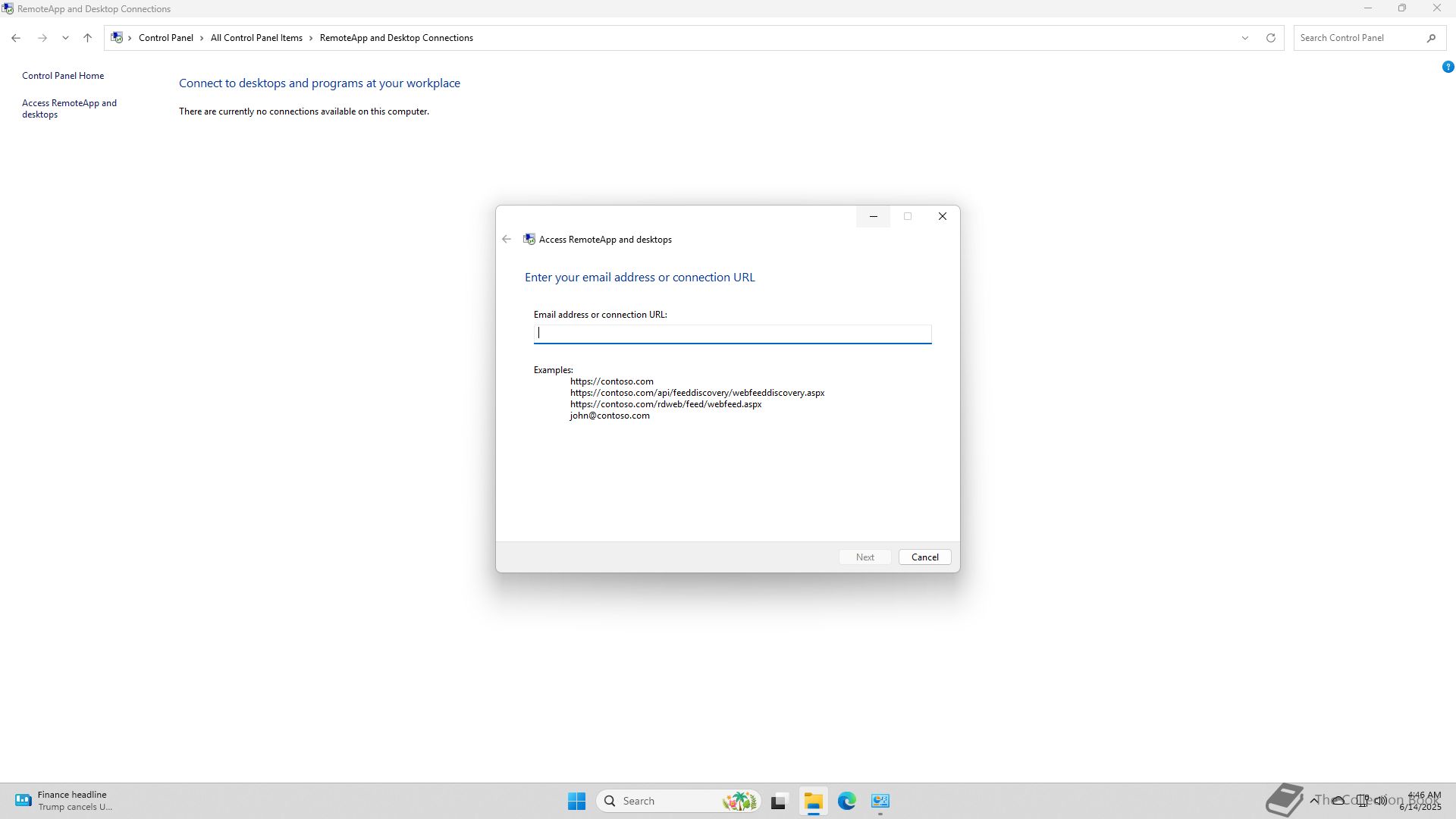The height and width of the screenshot is (819, 1456).
Task: Open the address bar history dropdown
Action: coord(1244,38)
